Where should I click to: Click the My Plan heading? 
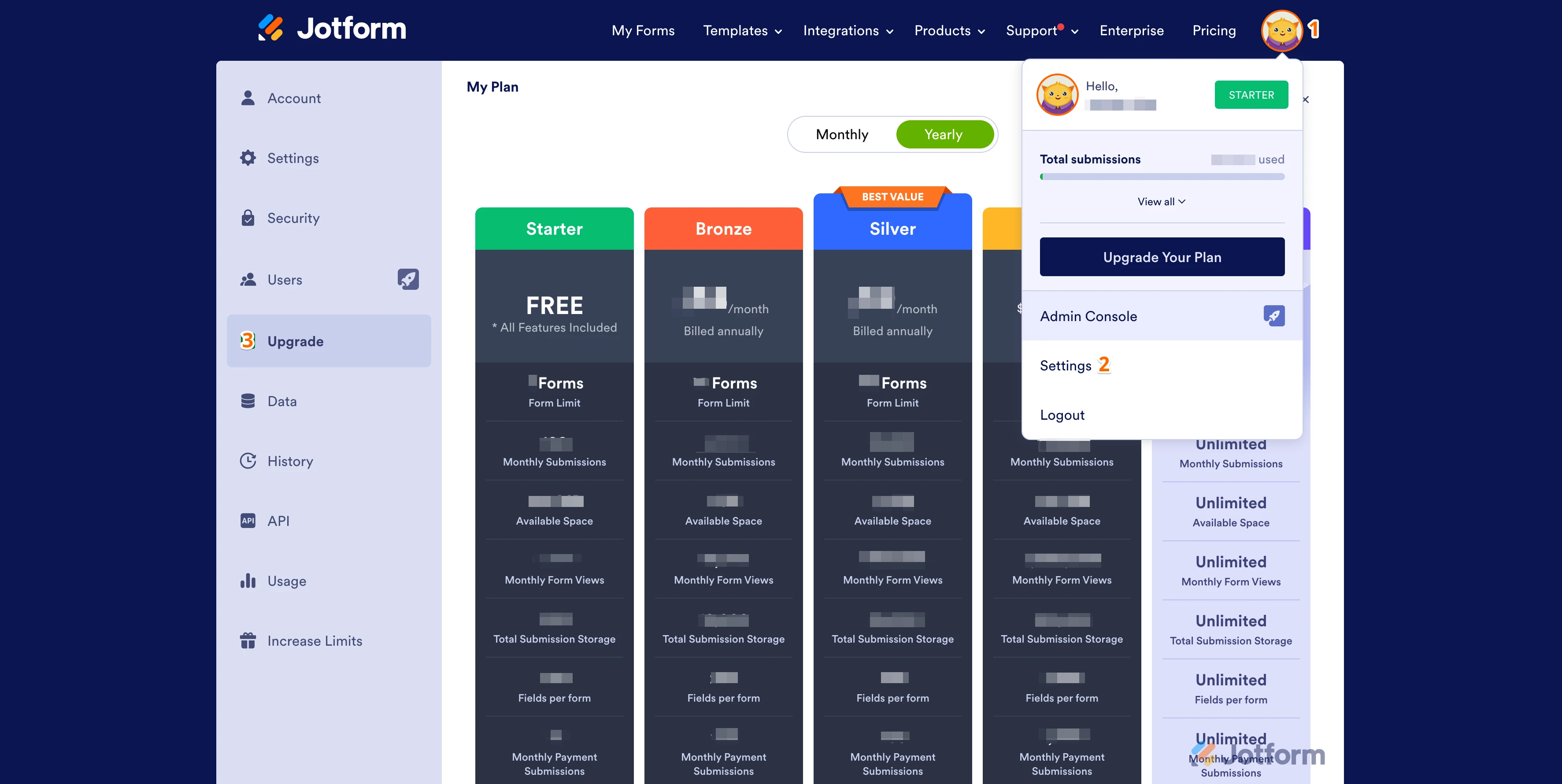[492, 87]
